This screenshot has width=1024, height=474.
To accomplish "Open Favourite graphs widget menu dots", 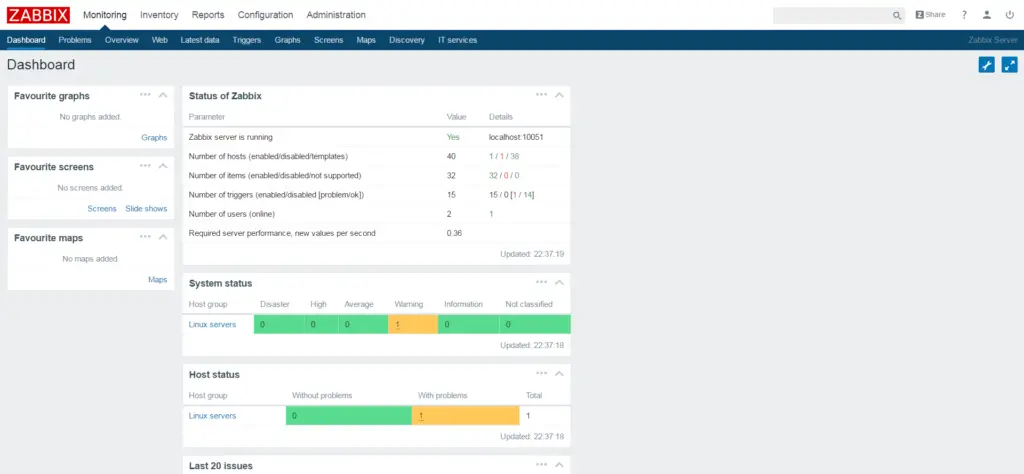I will [145, 95].
